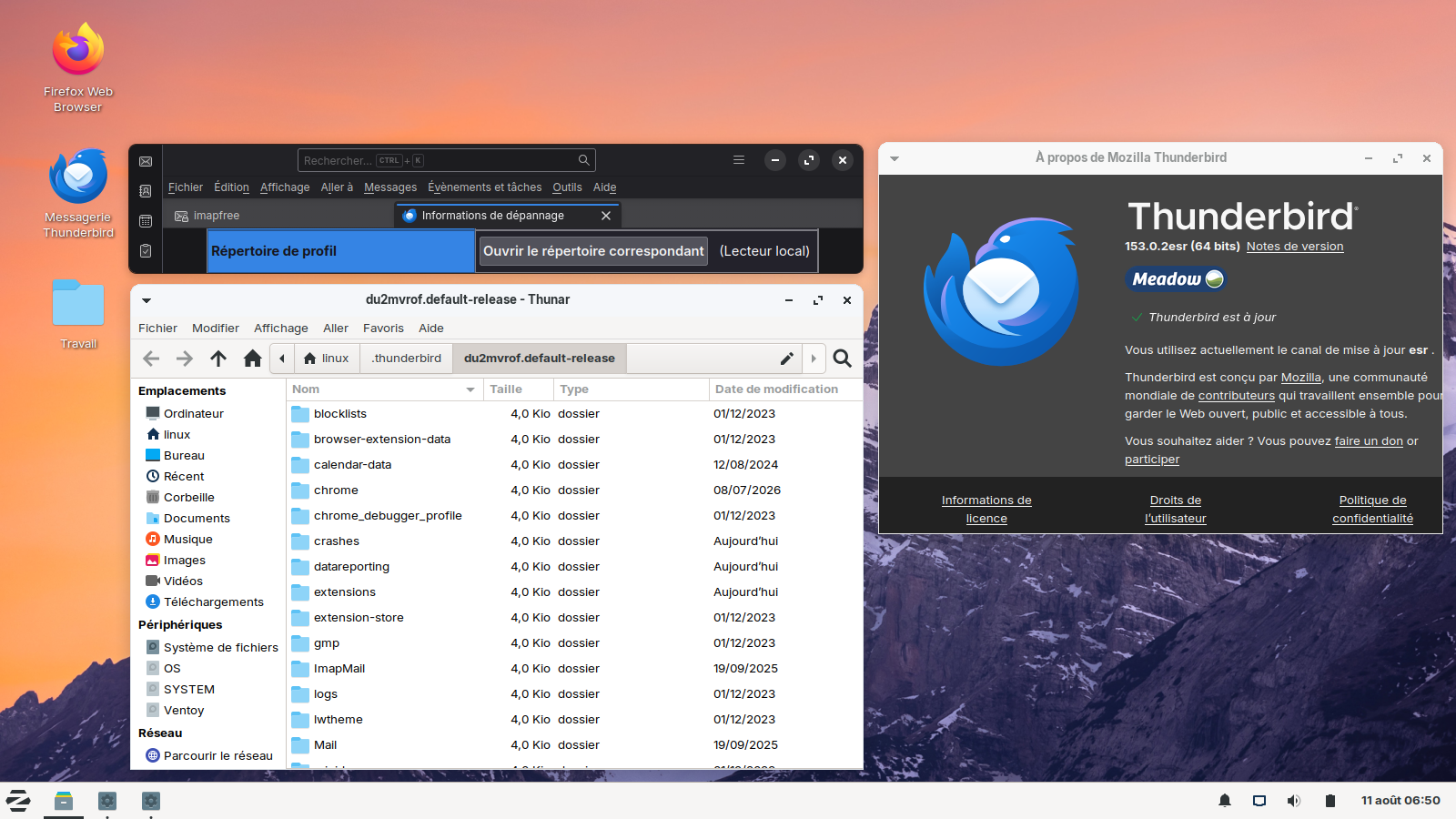Select the datareporting folder row
1456x819 pixels.
574,567
